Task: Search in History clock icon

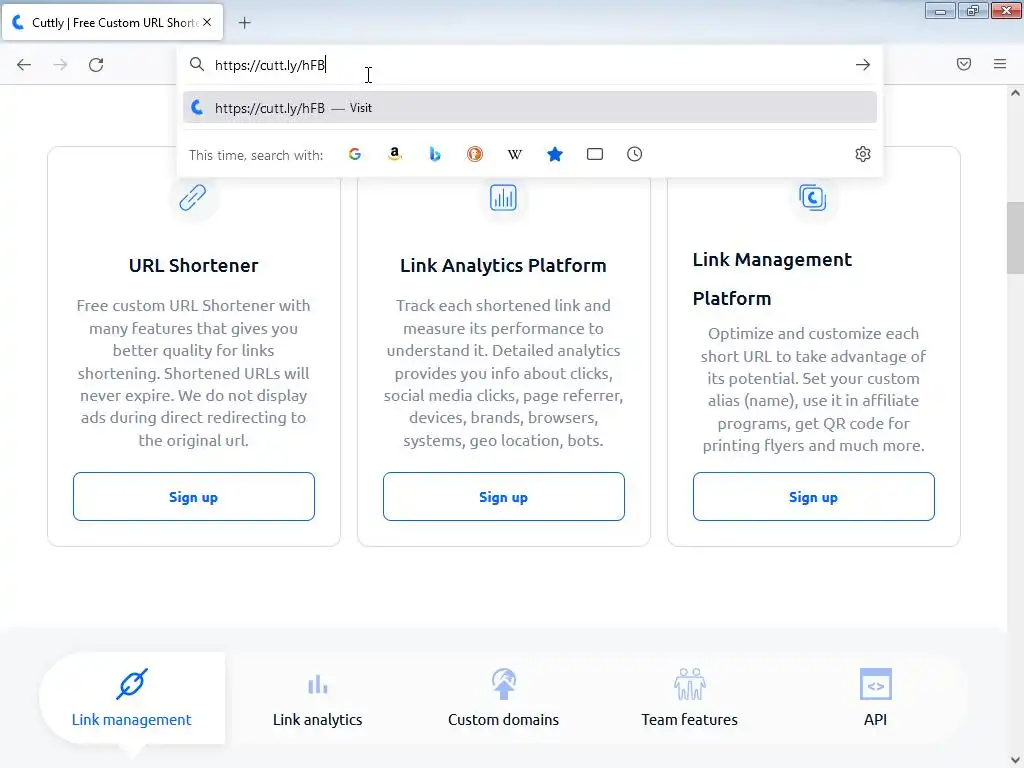Action: [x=634, y=154]
